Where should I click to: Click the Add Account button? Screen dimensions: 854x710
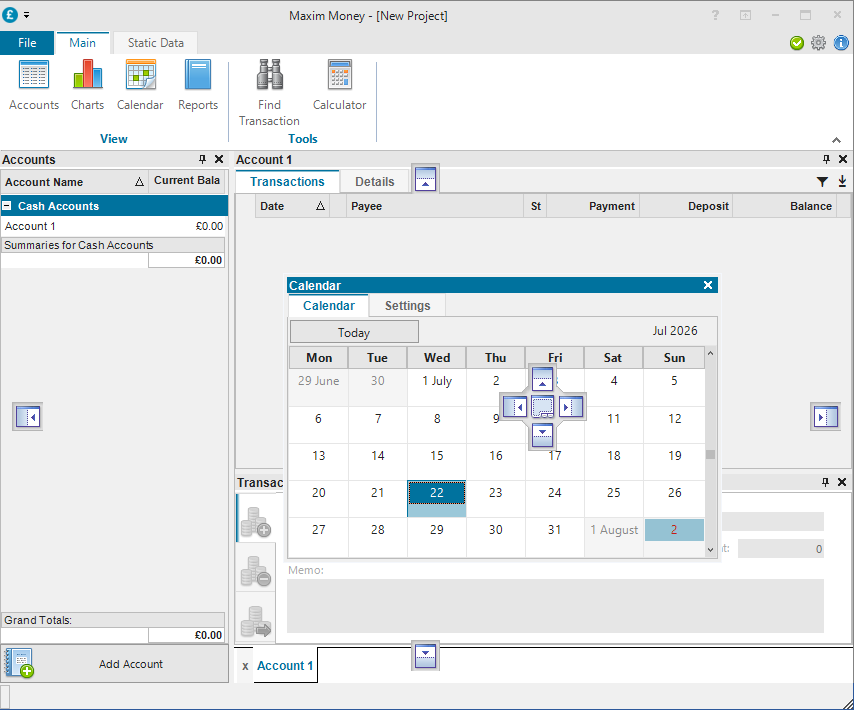pos(114,664)
